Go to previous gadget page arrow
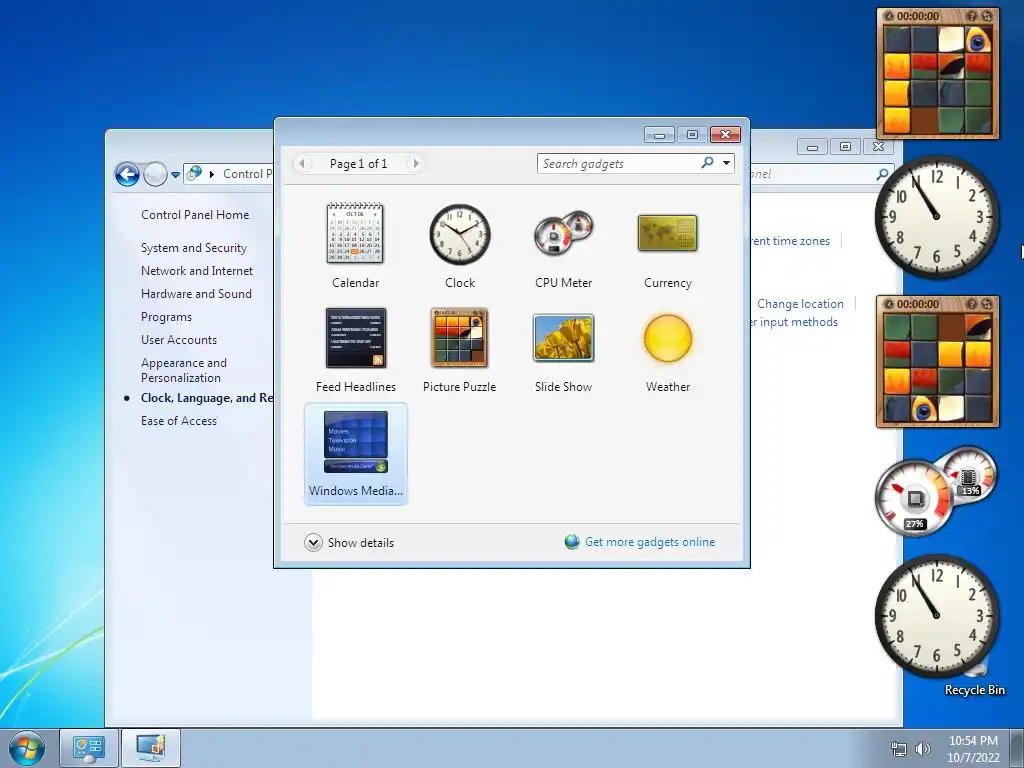Viewport: 1024px width, 768px height. coord(302,163)
